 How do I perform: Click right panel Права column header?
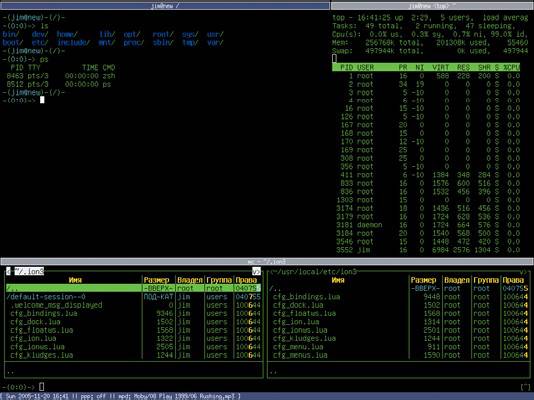pos(513,280)
